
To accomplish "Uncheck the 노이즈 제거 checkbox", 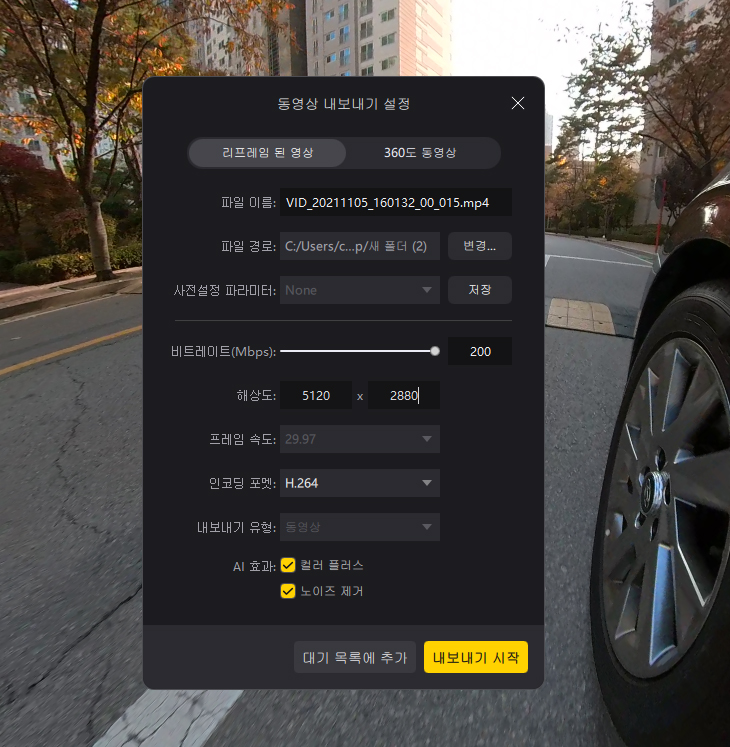I will [288, 591].
